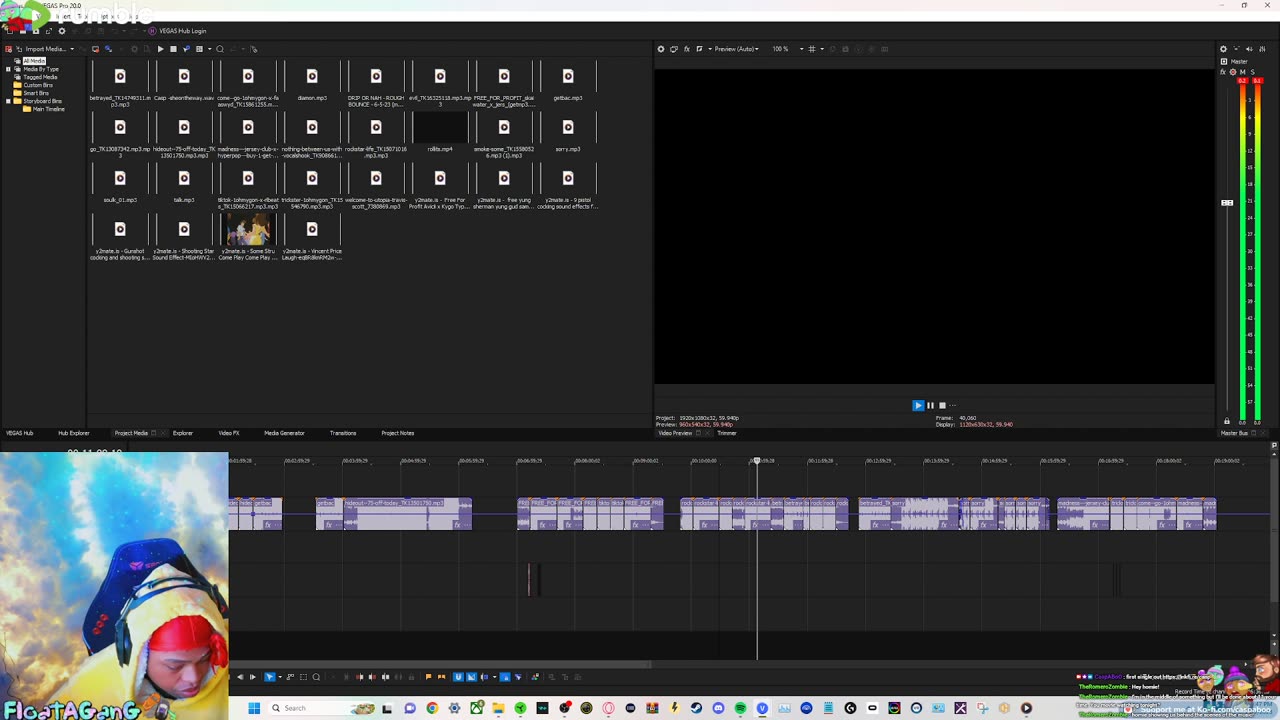
Task: Open Master bus FX icon
Action: [x=1224, y=72]
